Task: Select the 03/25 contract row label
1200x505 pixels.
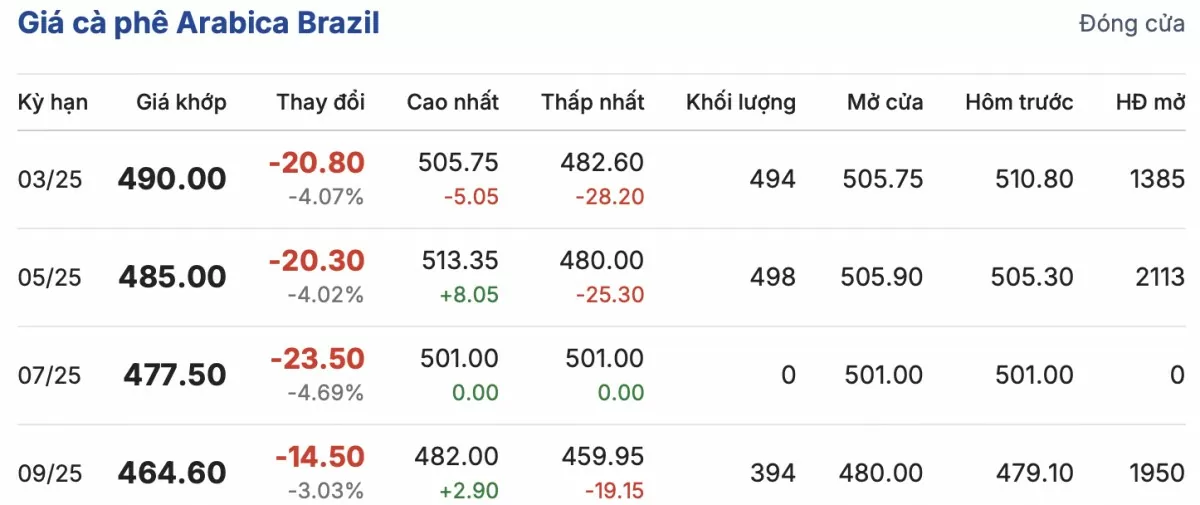Action: point(50,180)
